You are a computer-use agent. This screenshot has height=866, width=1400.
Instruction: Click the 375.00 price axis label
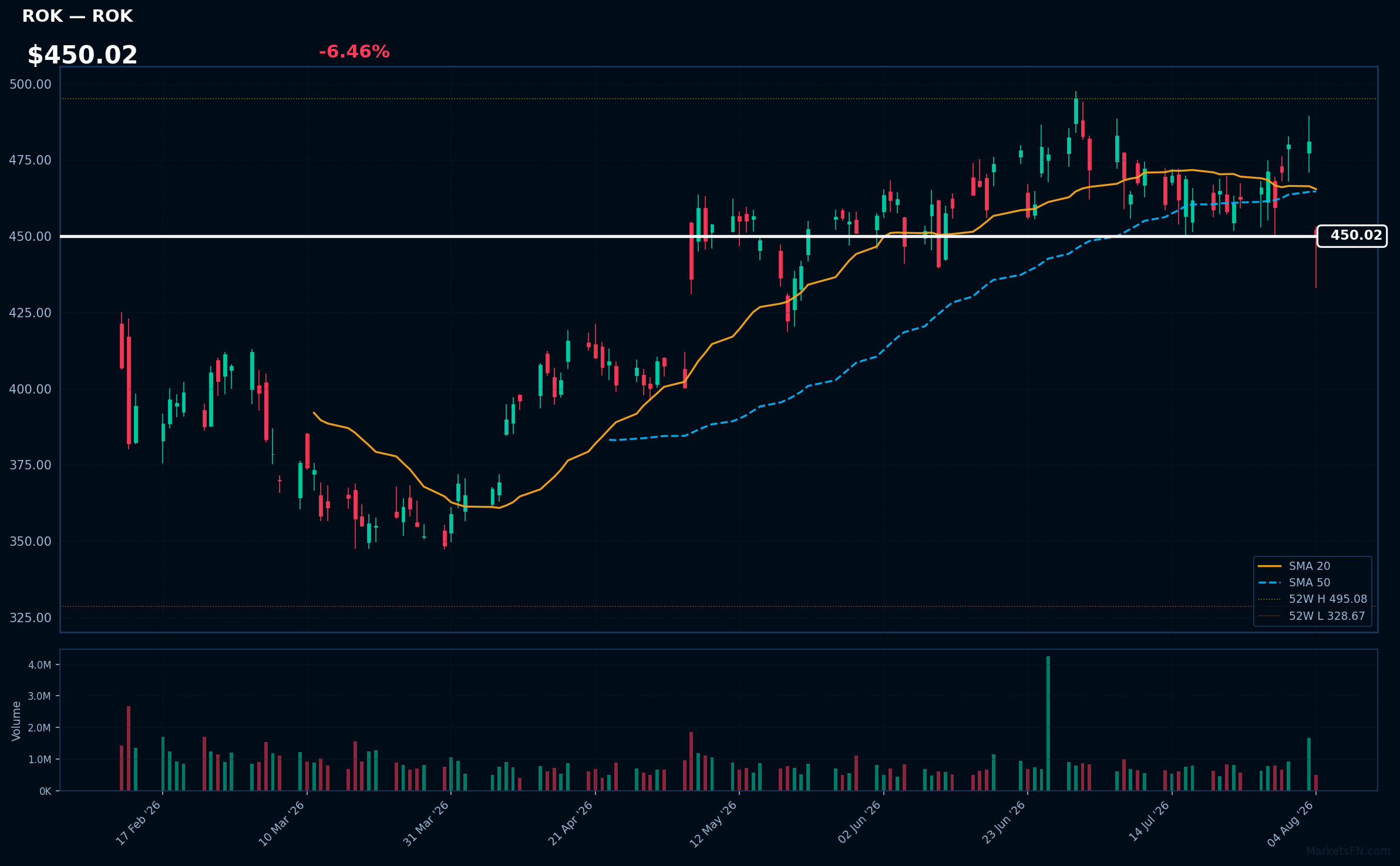click(x=31, y=465)
